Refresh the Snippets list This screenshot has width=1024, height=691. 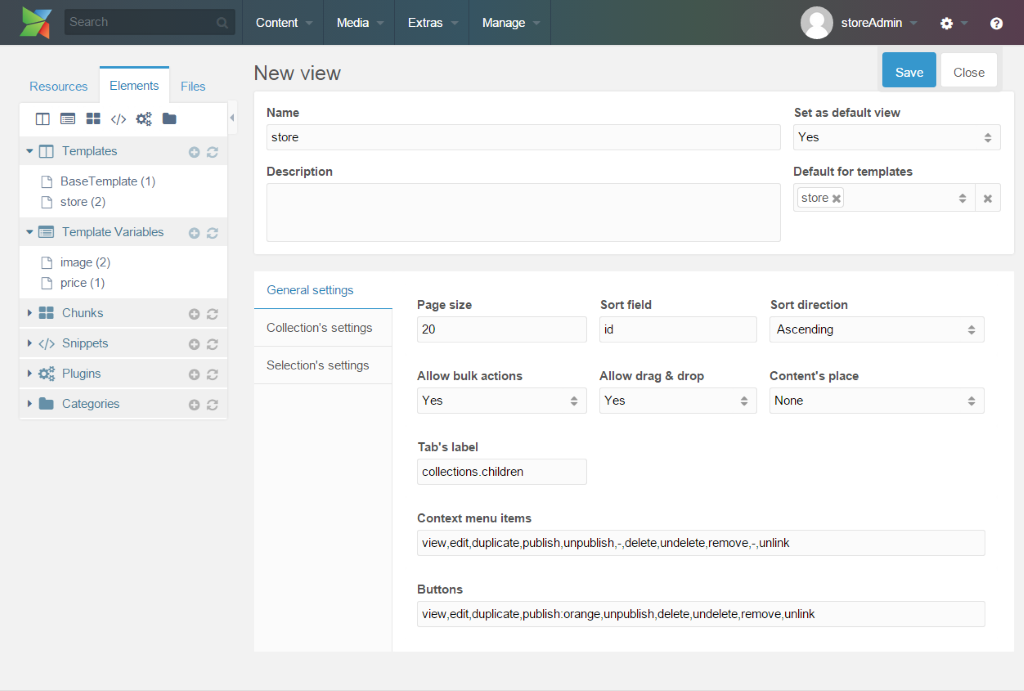tap(212, 344)
